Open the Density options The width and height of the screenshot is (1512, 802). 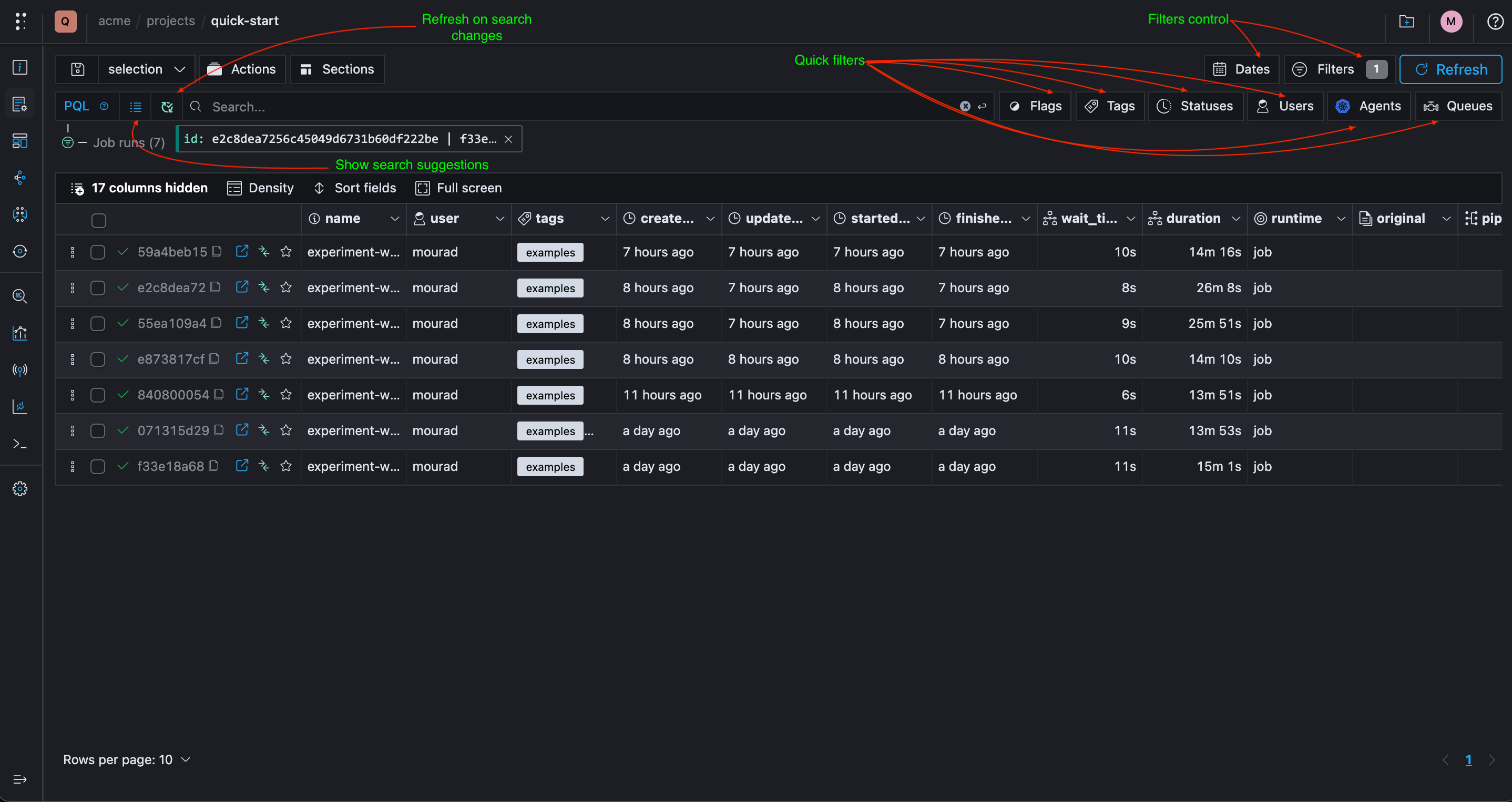tap(261, 188)
